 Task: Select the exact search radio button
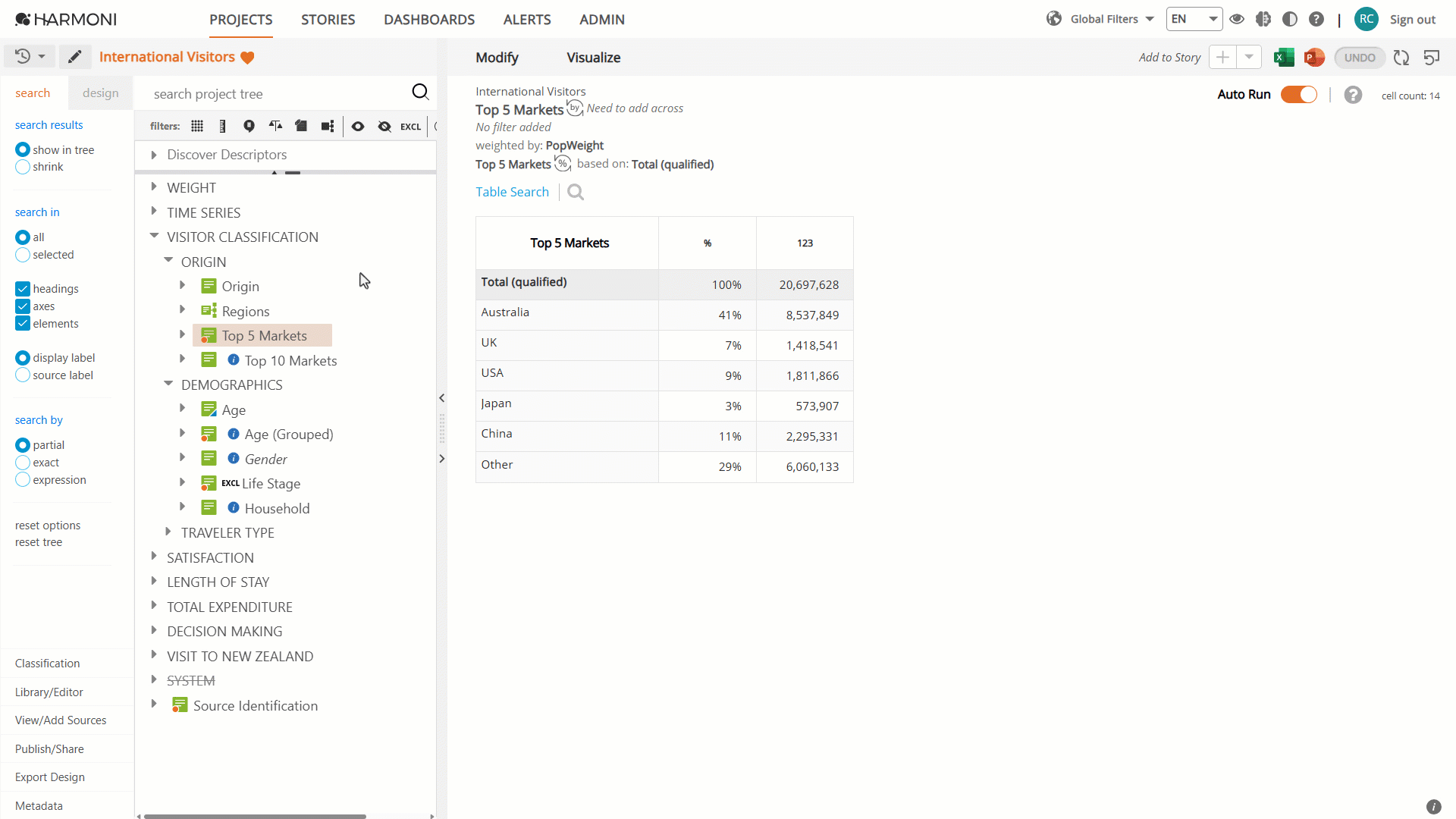23,463
